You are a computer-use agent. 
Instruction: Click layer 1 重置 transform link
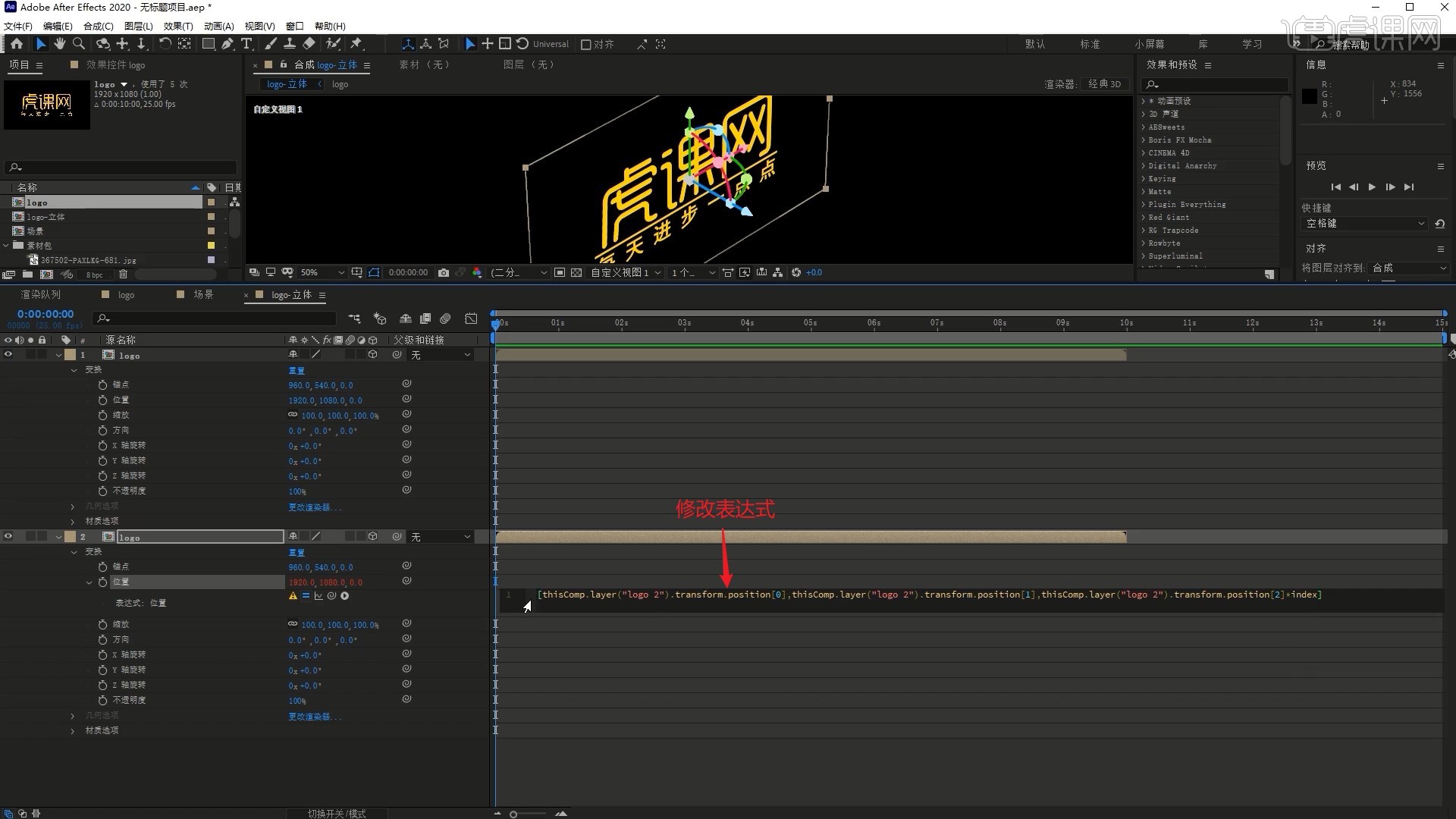(297, 371)
